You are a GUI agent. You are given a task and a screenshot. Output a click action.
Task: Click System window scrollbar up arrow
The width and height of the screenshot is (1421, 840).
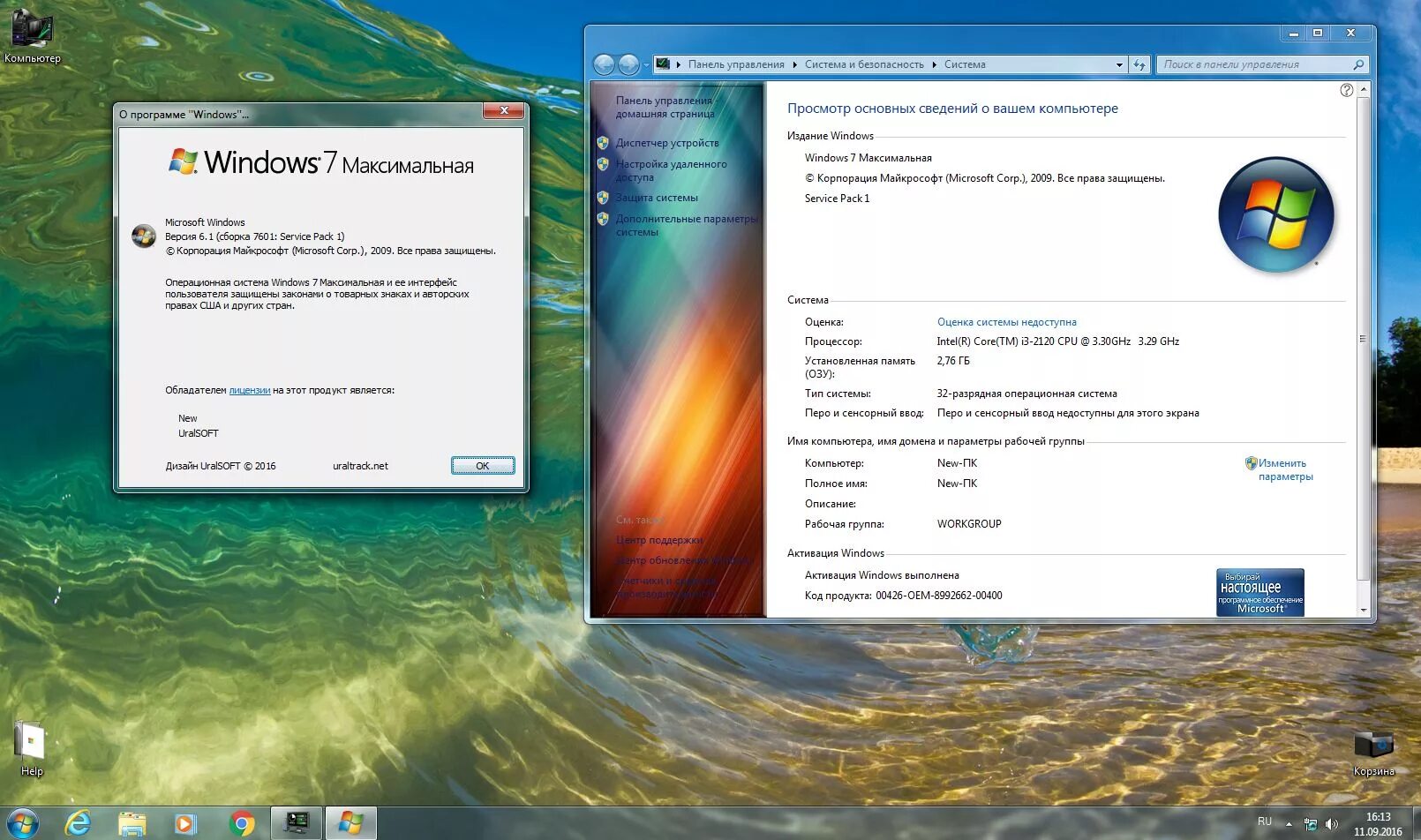(x=1364, y=89)
